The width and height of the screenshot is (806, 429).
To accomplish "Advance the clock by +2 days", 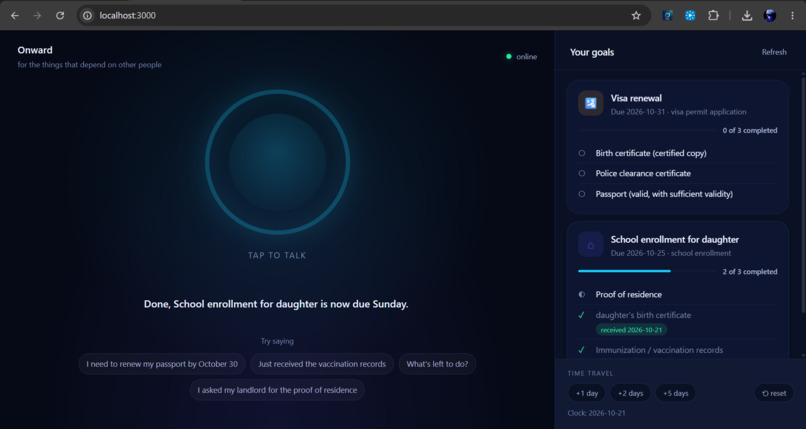I will pos(630,393).
